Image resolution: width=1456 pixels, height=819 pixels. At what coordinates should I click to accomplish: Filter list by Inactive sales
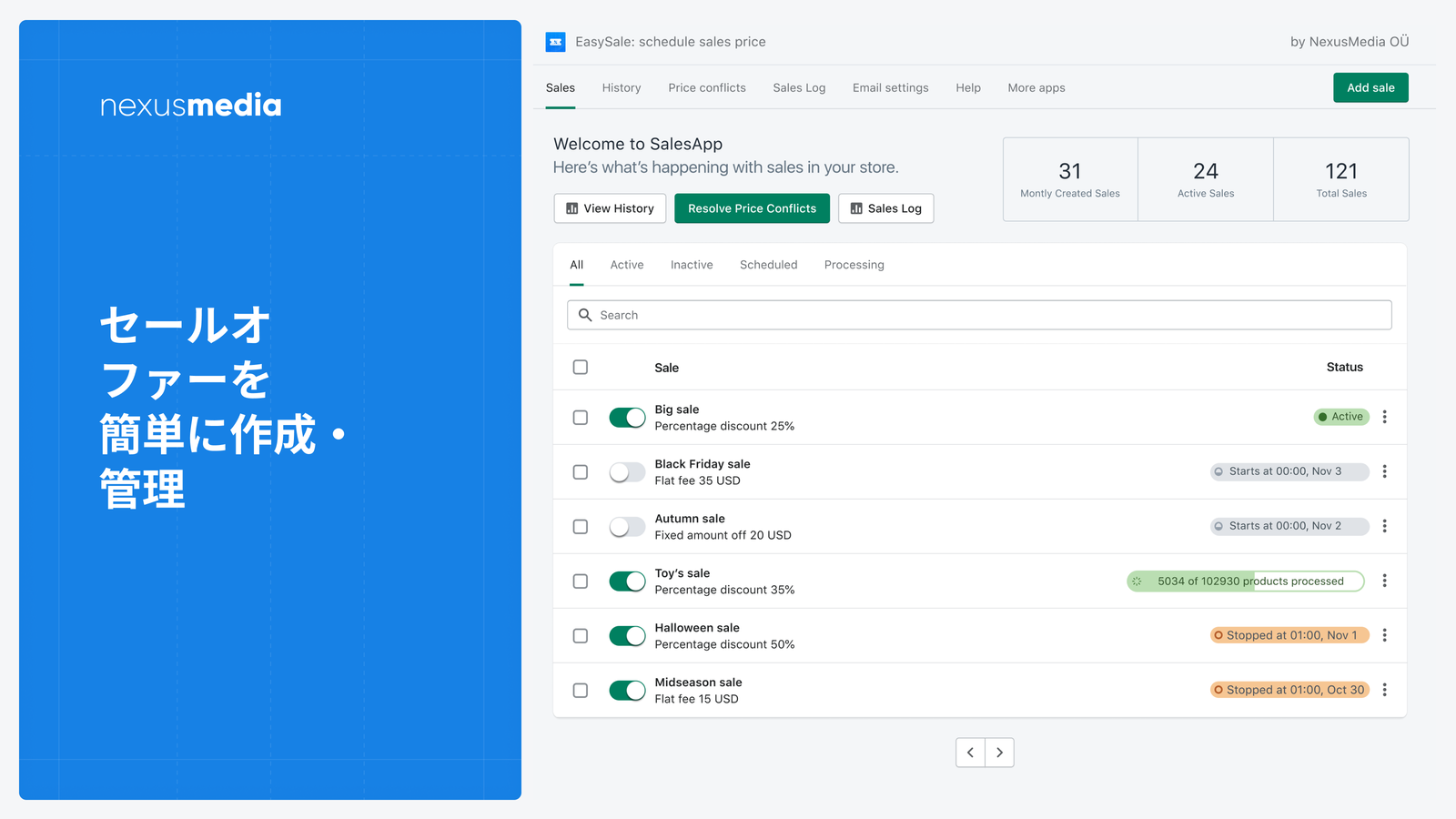[x=692, y=265]
